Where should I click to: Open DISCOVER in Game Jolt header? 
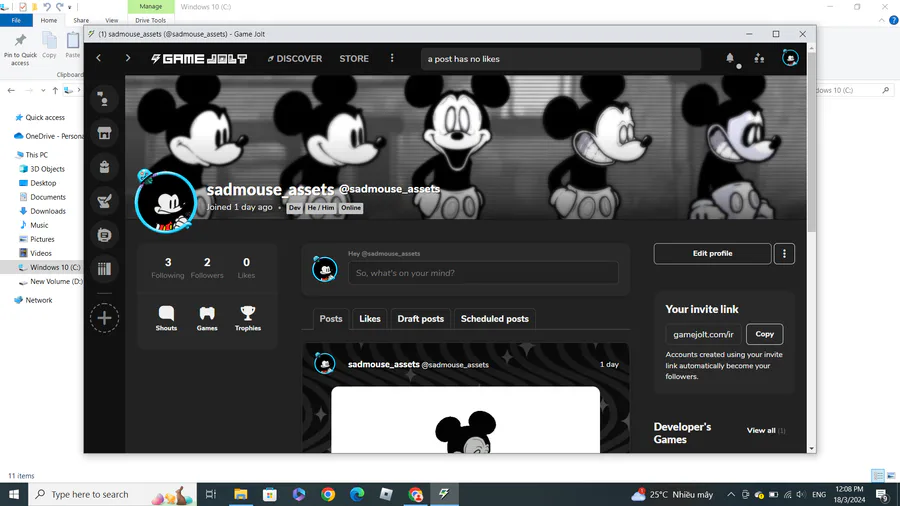pyautogui.click(x=294, y=59)
